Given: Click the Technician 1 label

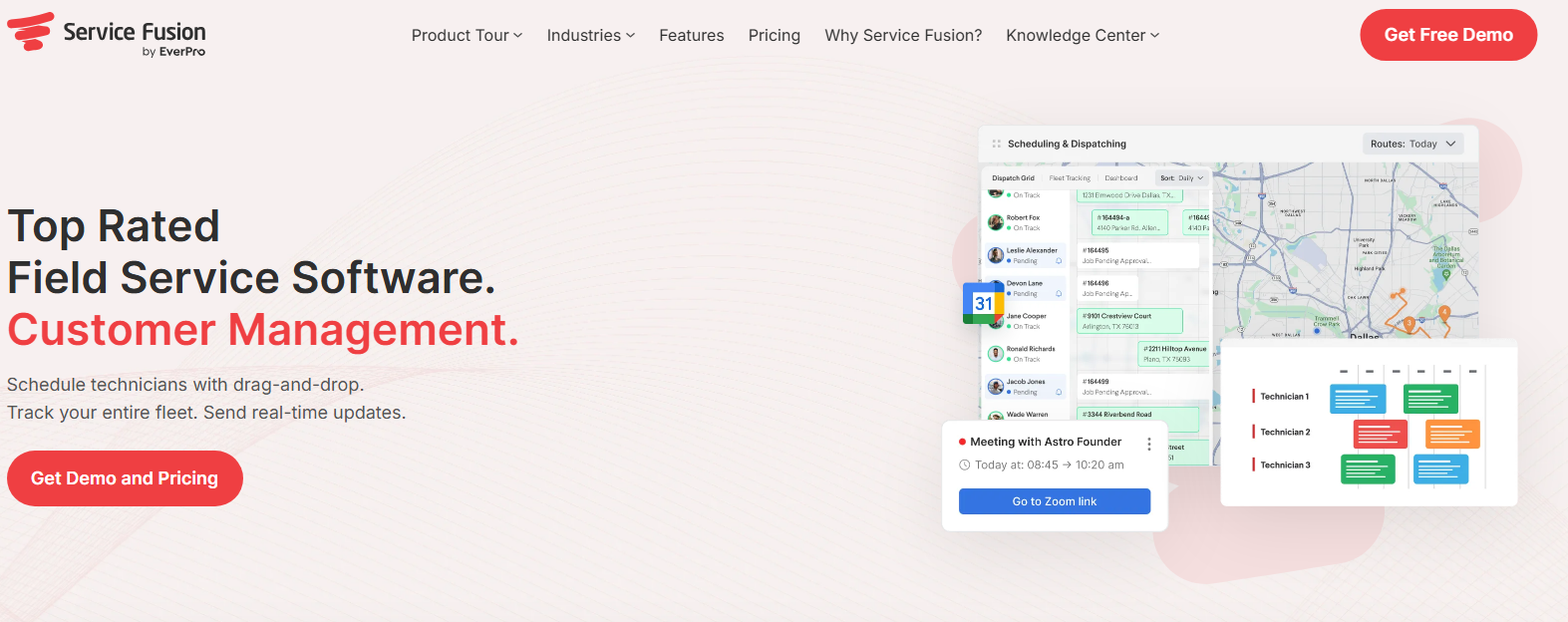Looking at the screenshot, I should pyautogui.click(x=1284, y=397).
